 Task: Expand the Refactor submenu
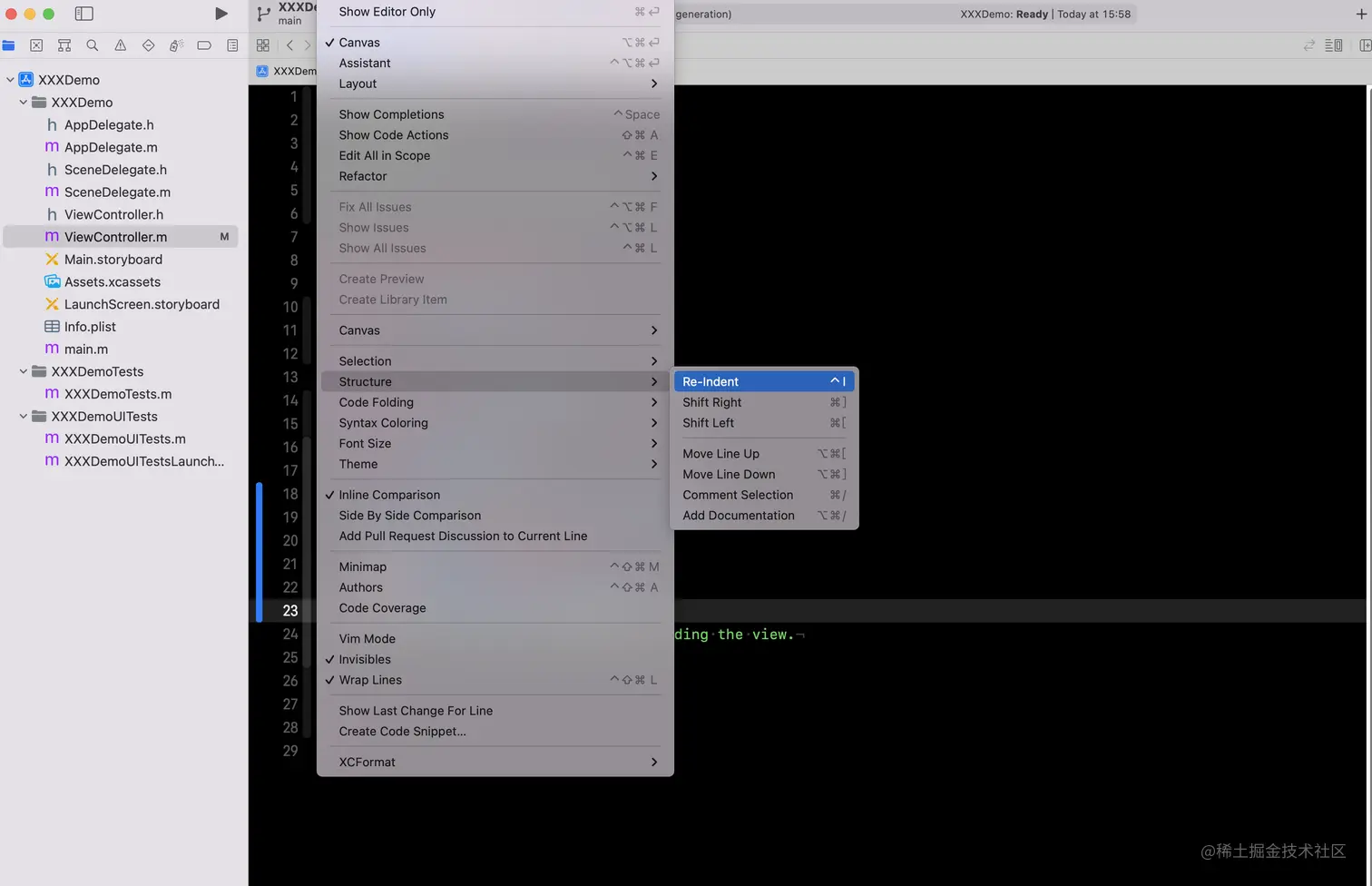[495, 176]
